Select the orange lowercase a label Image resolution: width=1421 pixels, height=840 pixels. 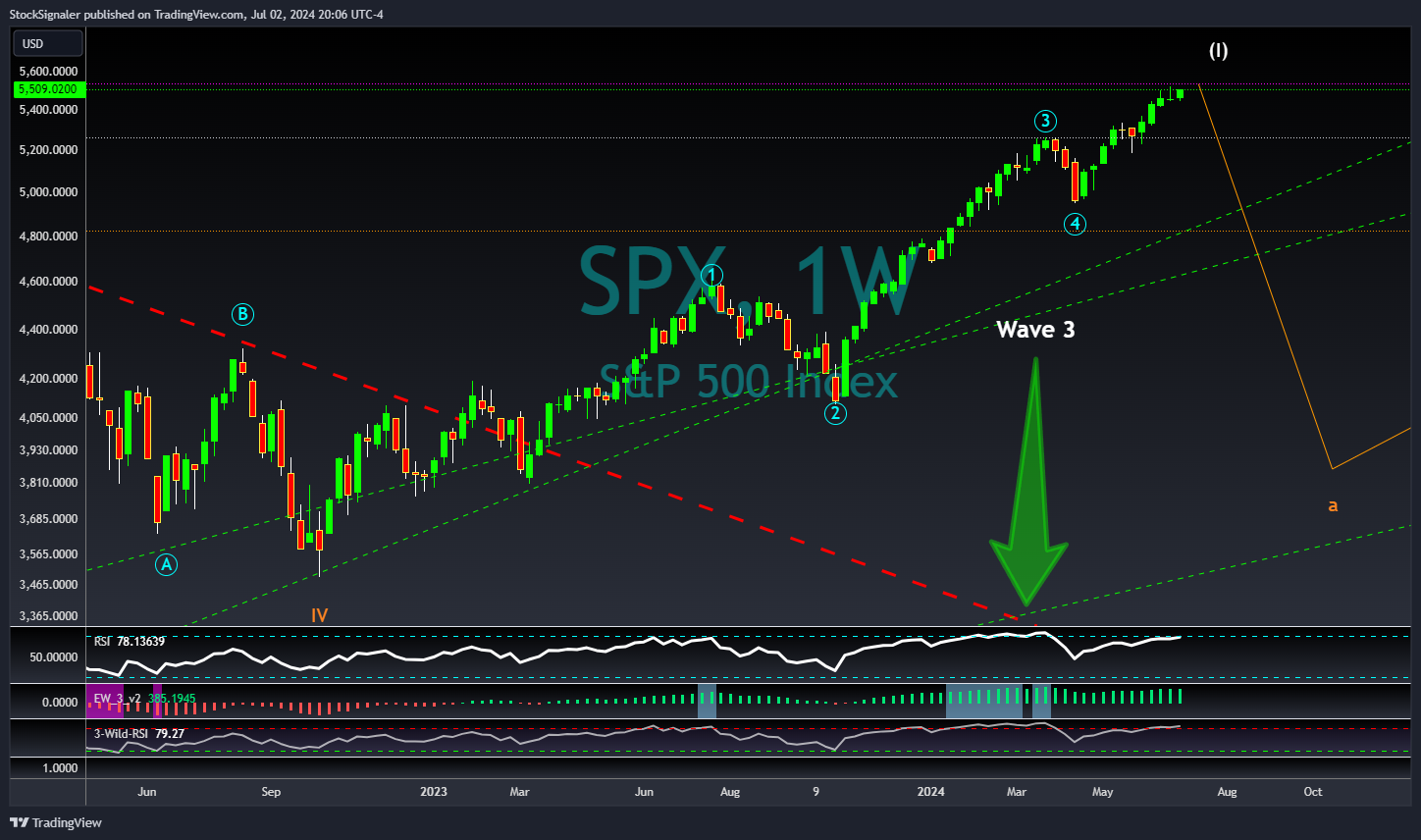click(x=1333, y=506)
